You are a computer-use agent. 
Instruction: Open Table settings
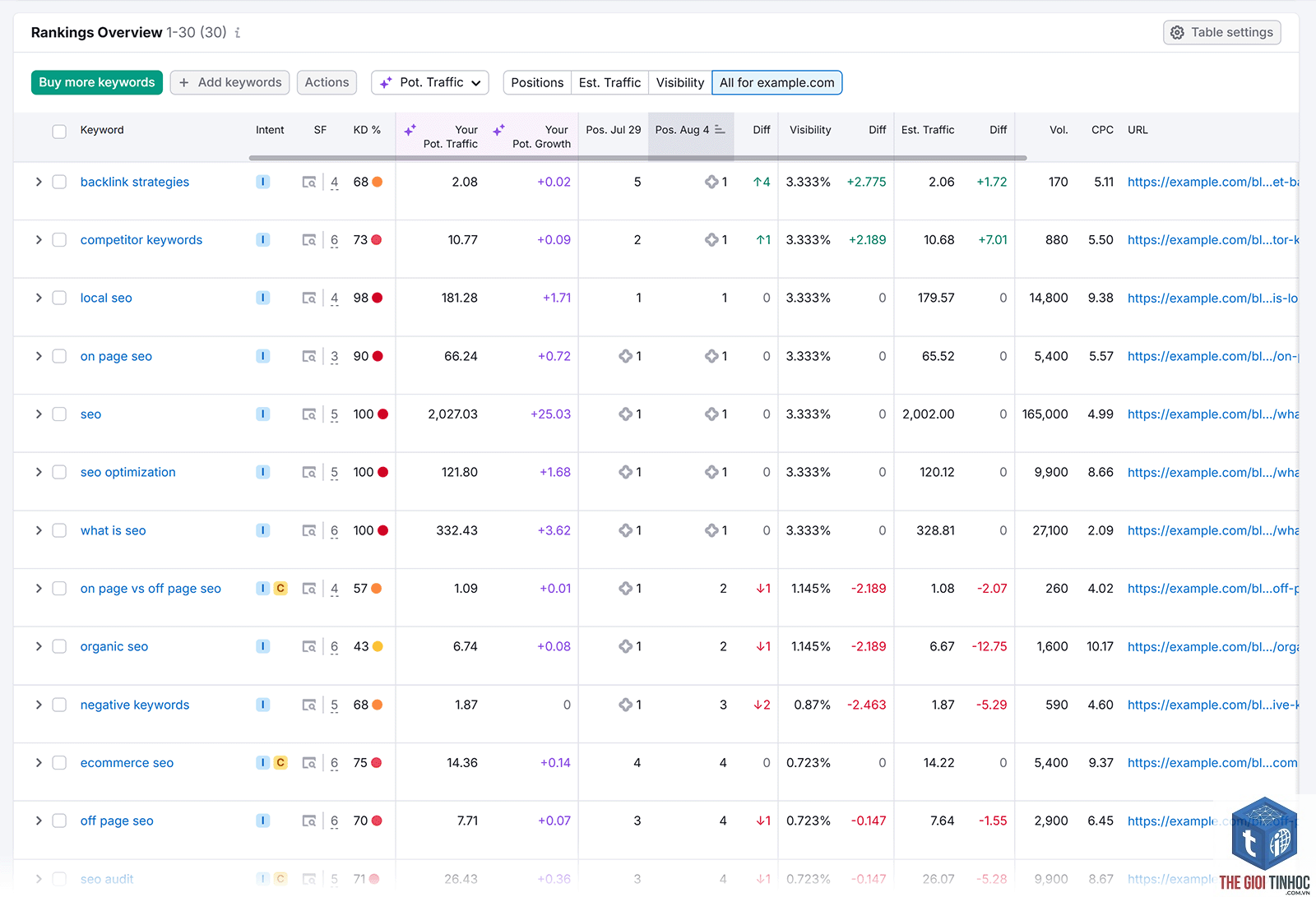[1222, 32]
